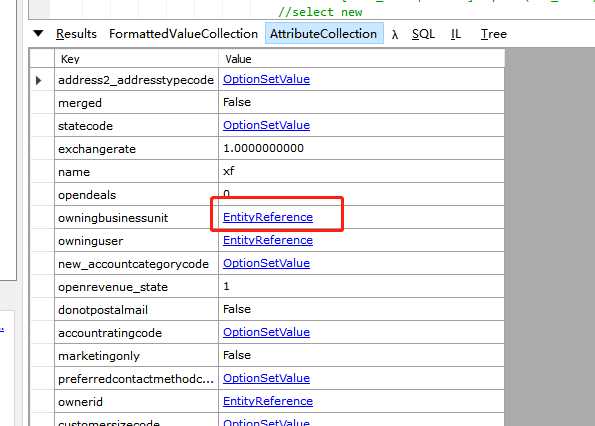Screen dimensions: 595x426
Task: Select the address2_addresstypecode row arrow indicator
Action: coord(38,80)
